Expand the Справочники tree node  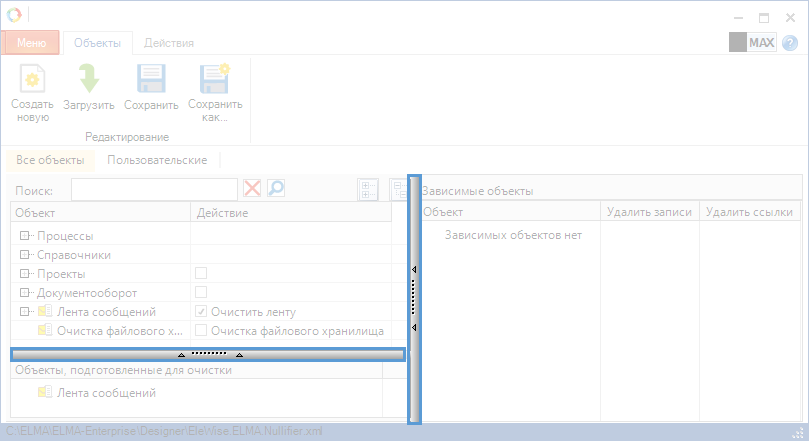point(24,255)
